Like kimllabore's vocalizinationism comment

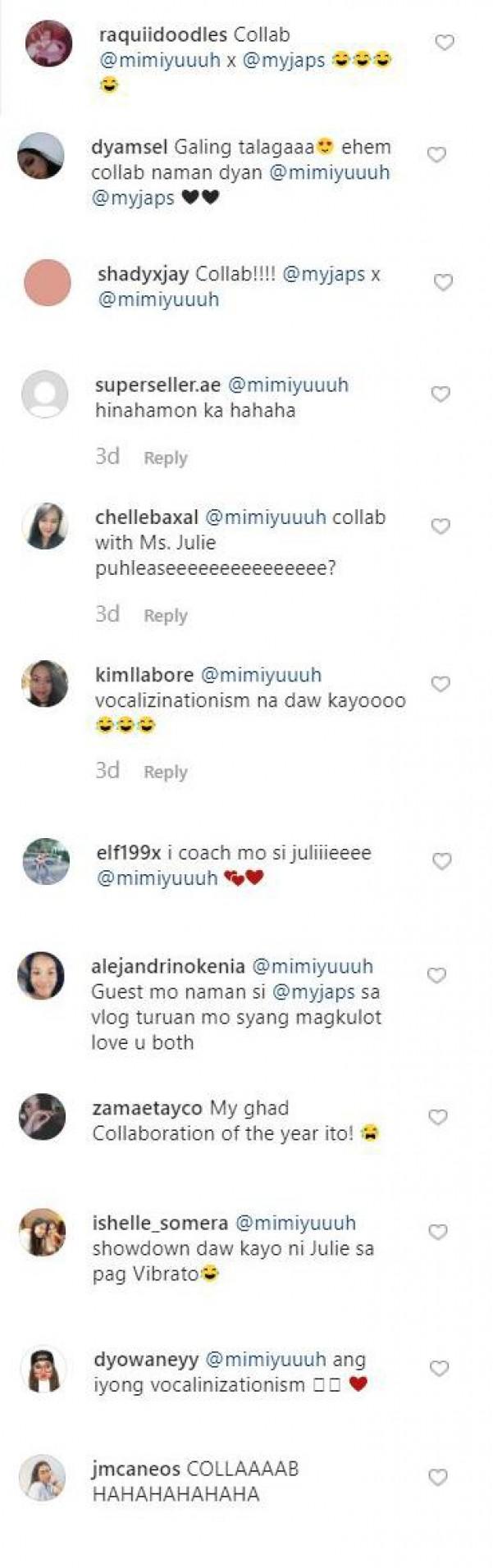coord(441,684)
